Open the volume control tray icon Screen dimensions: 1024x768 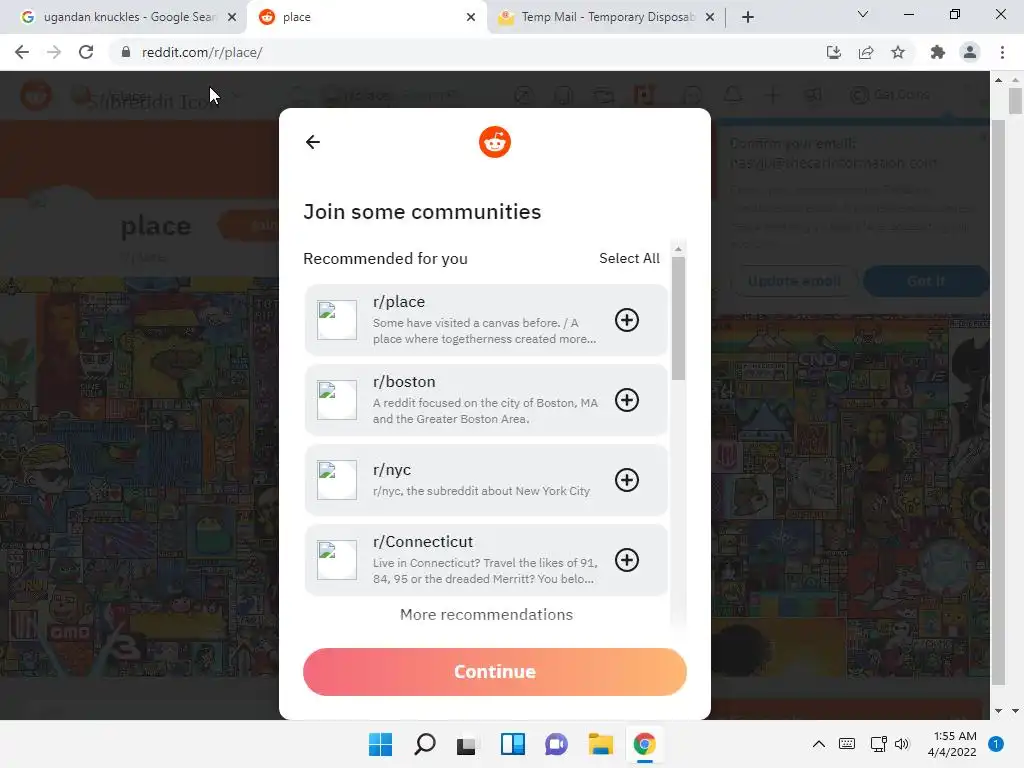pyautogui.click(x=902, y=744)
